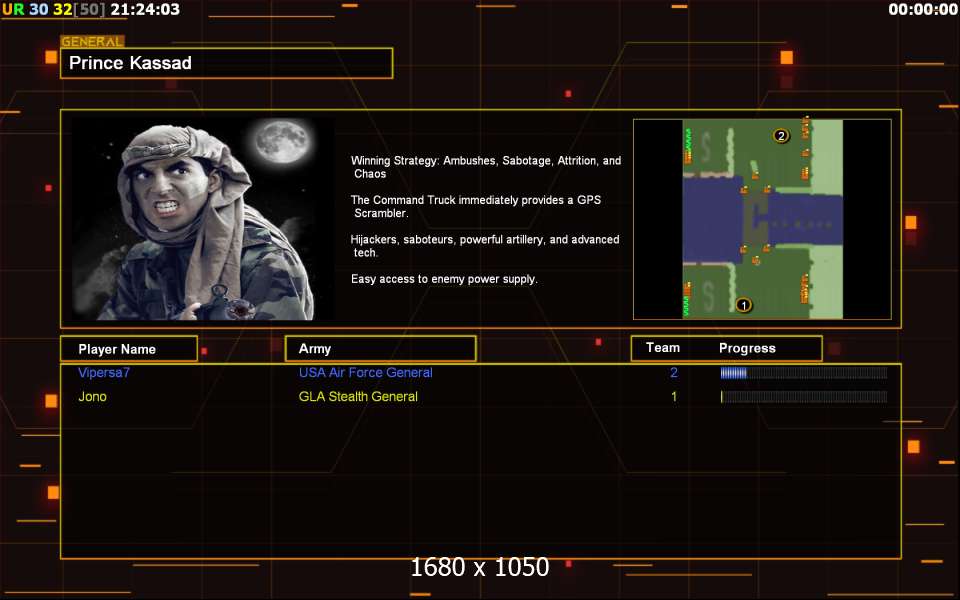The height and width of the screenshot is (600, 960).
Task: Click the Winning Strategy description text
Action: pos(486,167)
